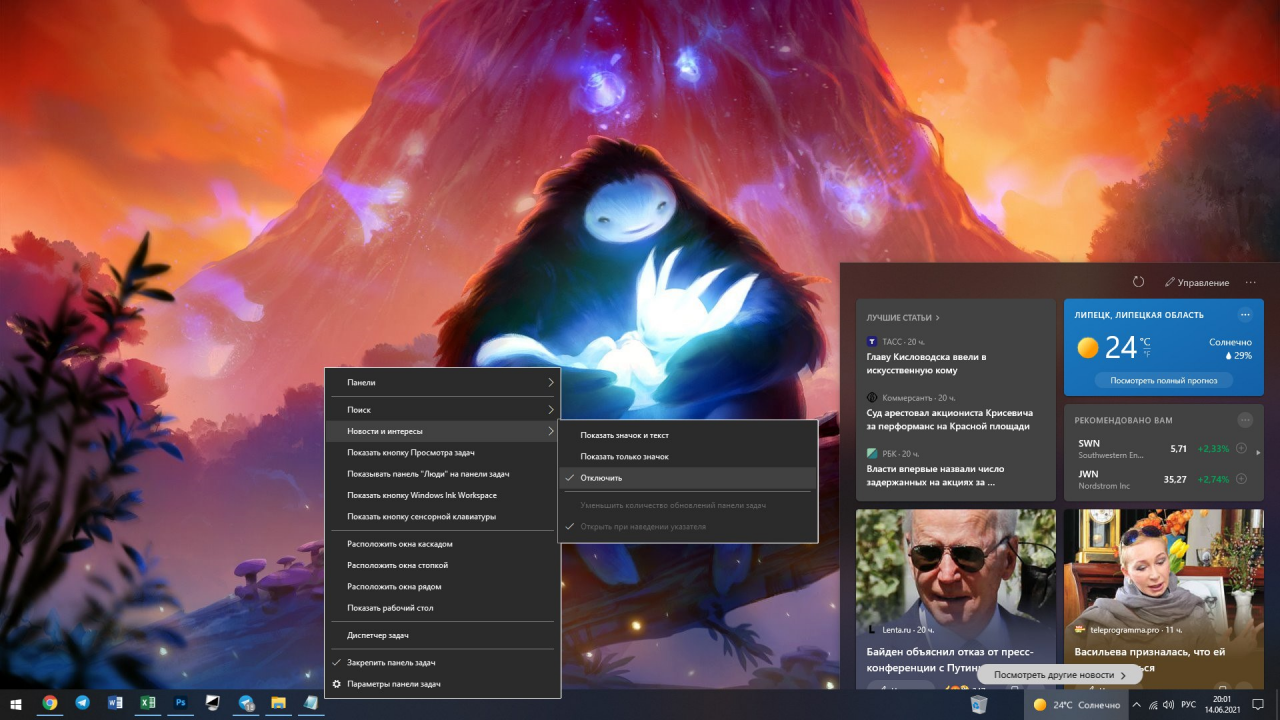The height and width of the screenshot is (720, 1280).
Task: Choose Отключить for news and interests
Action: pyautogui.click(x=688, y=478)
